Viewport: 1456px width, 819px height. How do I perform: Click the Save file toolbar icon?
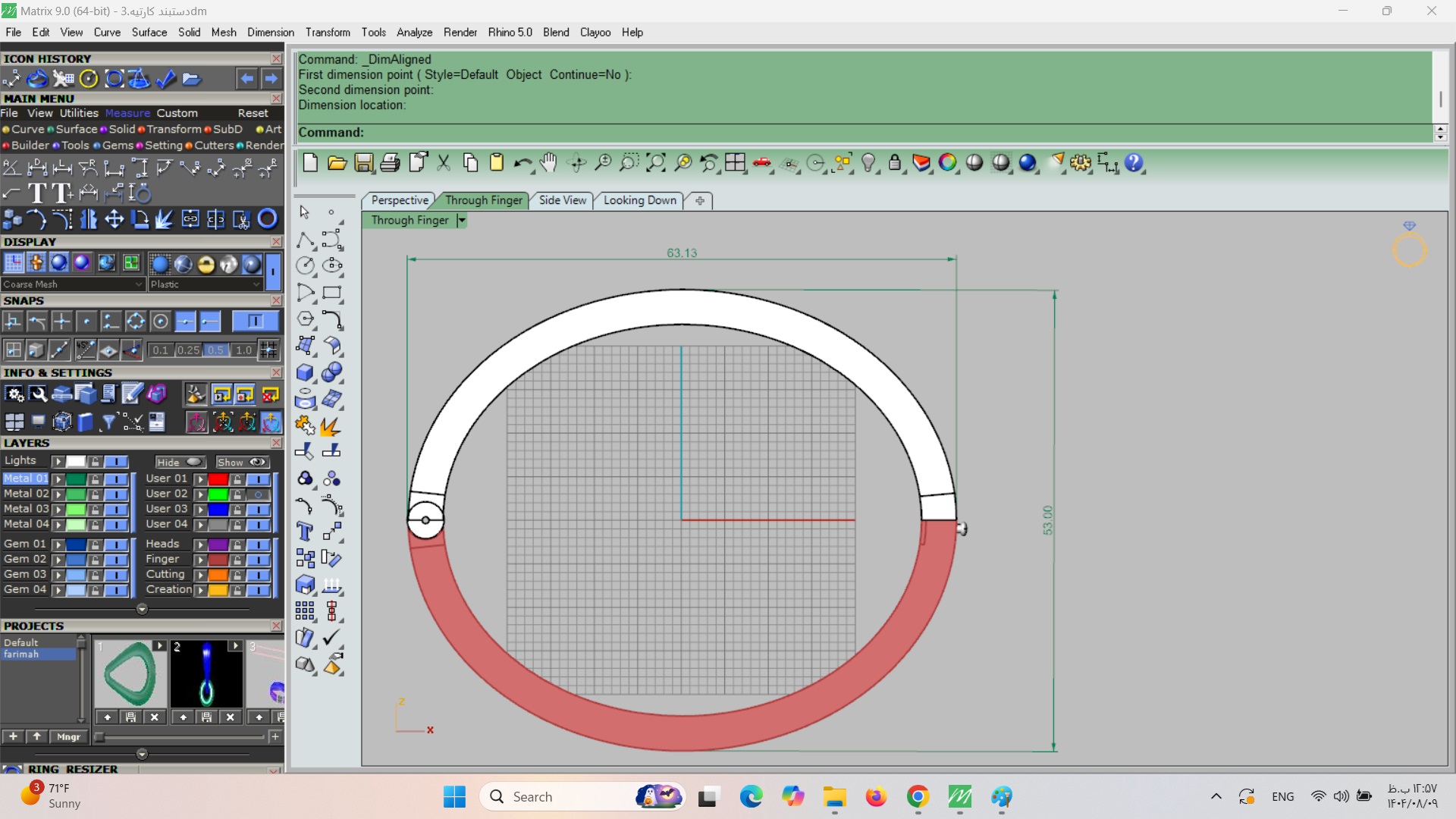tap(364, 163)
